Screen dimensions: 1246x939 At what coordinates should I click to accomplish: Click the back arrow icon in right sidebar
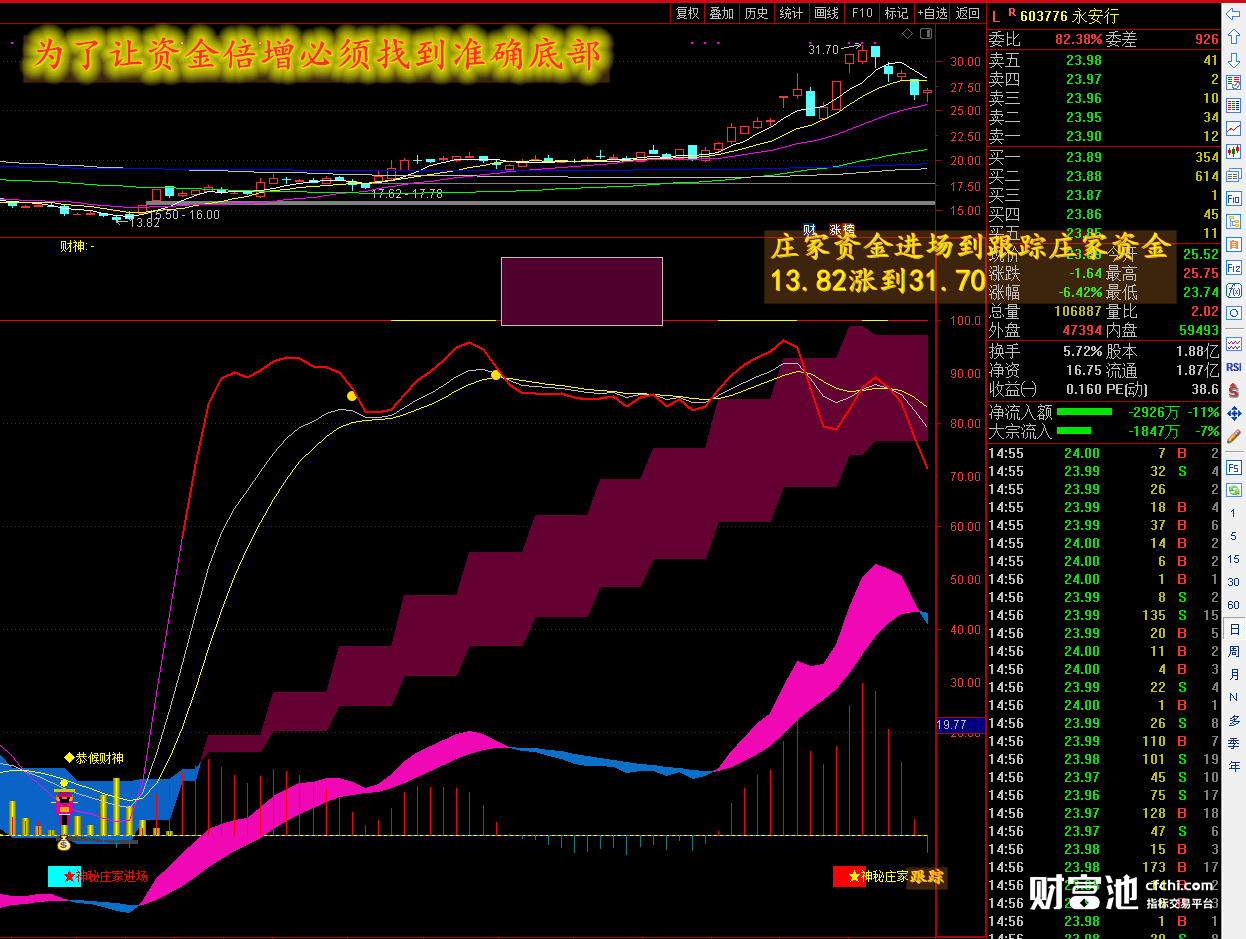point(1234,15)
